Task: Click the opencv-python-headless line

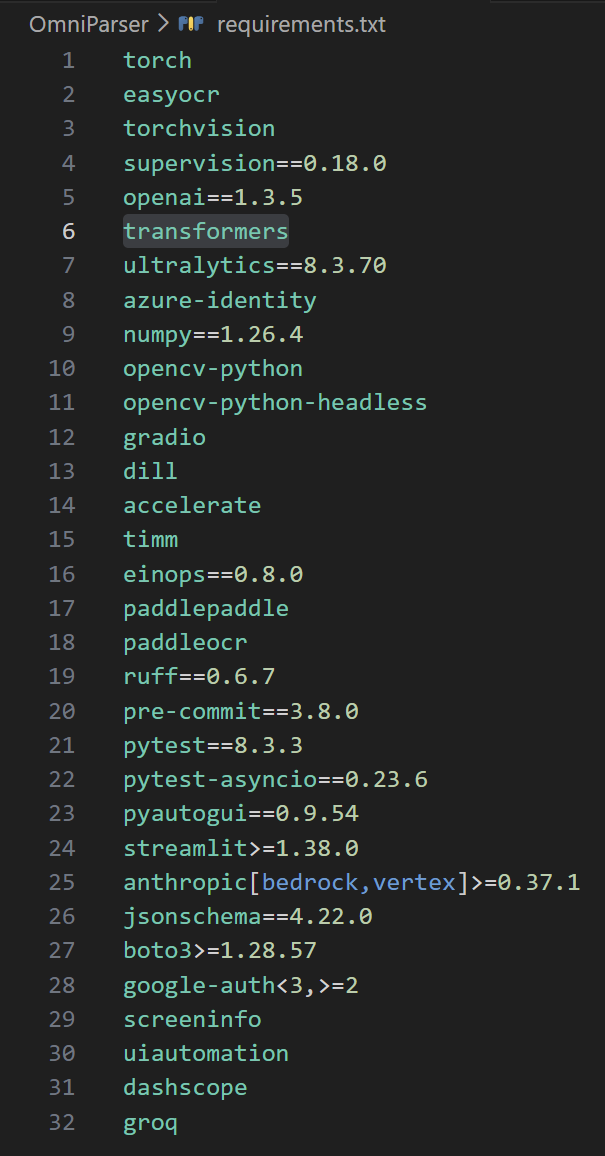Action: pos(275,402)
